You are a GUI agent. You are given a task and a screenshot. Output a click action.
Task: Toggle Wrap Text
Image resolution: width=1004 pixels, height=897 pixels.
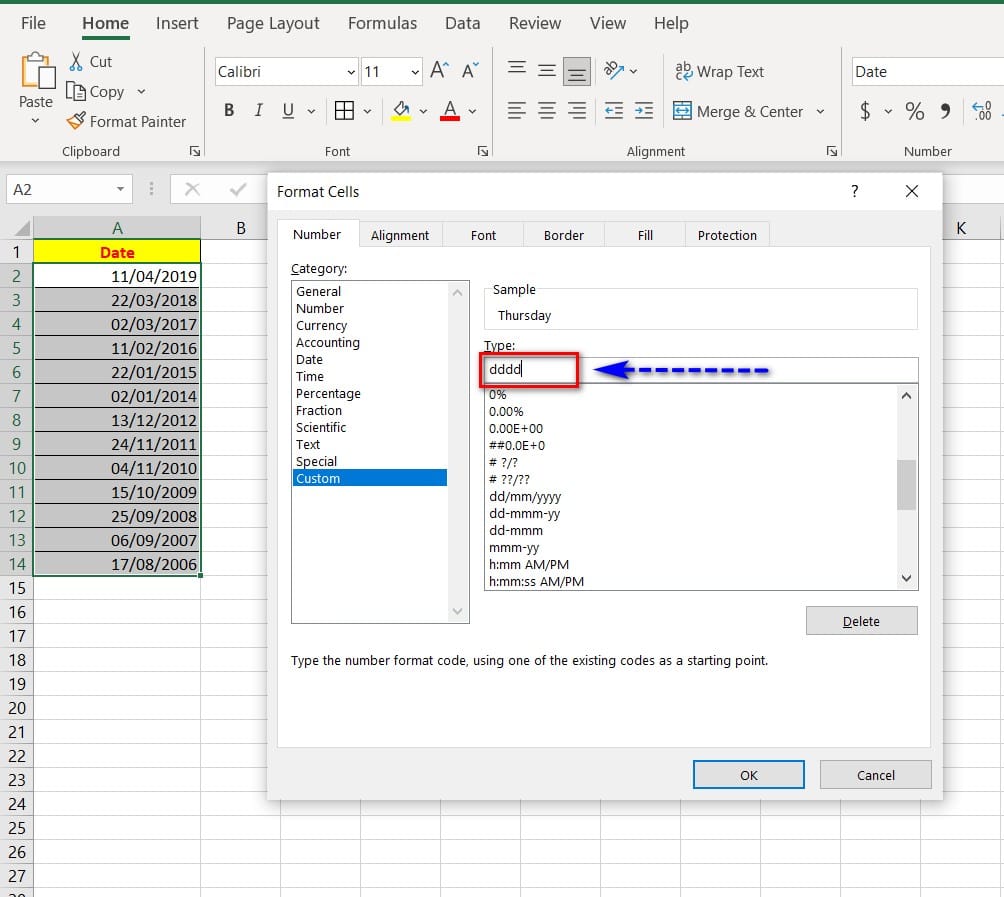(x=719, y=72)
